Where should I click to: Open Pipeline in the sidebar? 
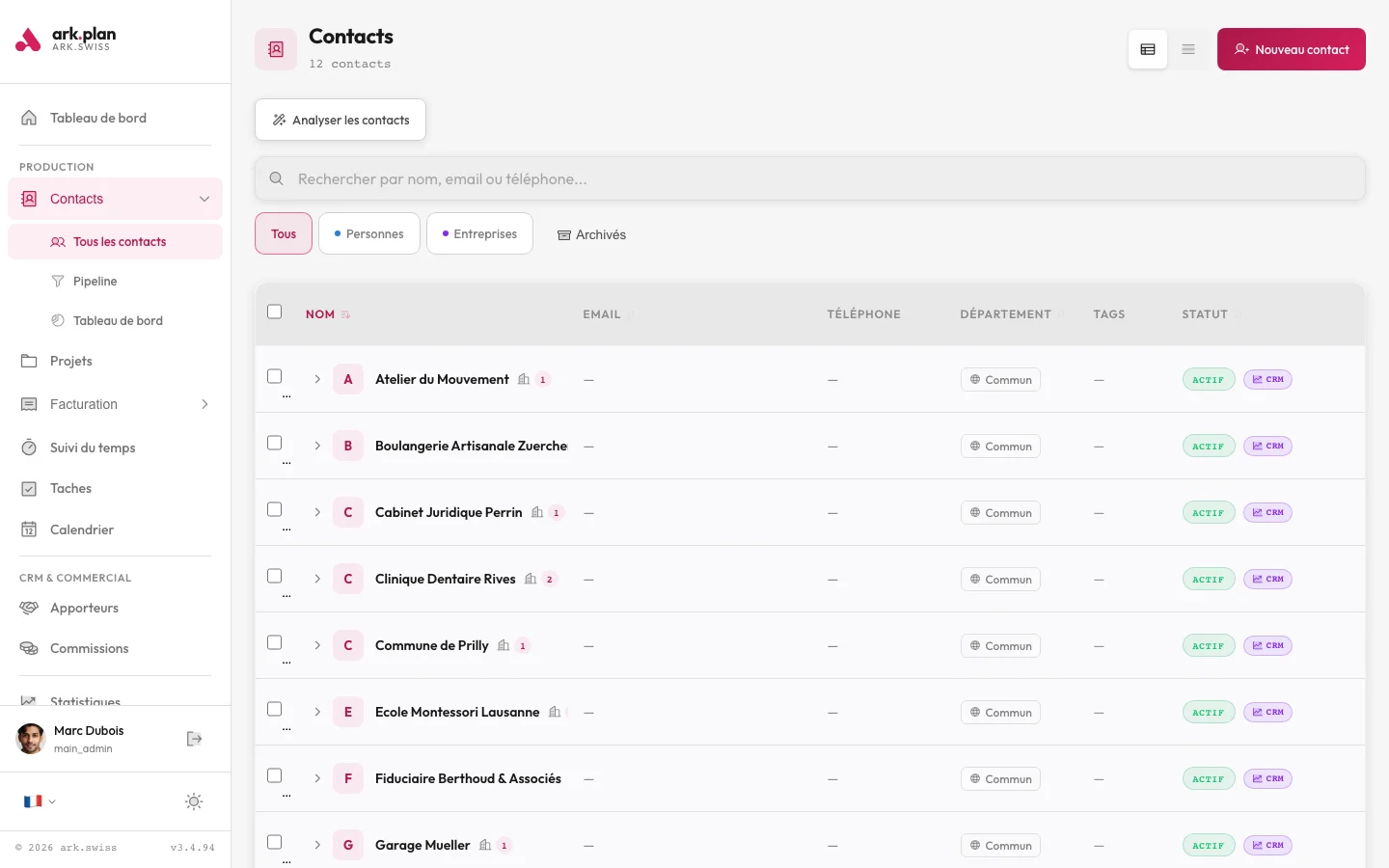(95, 282)
